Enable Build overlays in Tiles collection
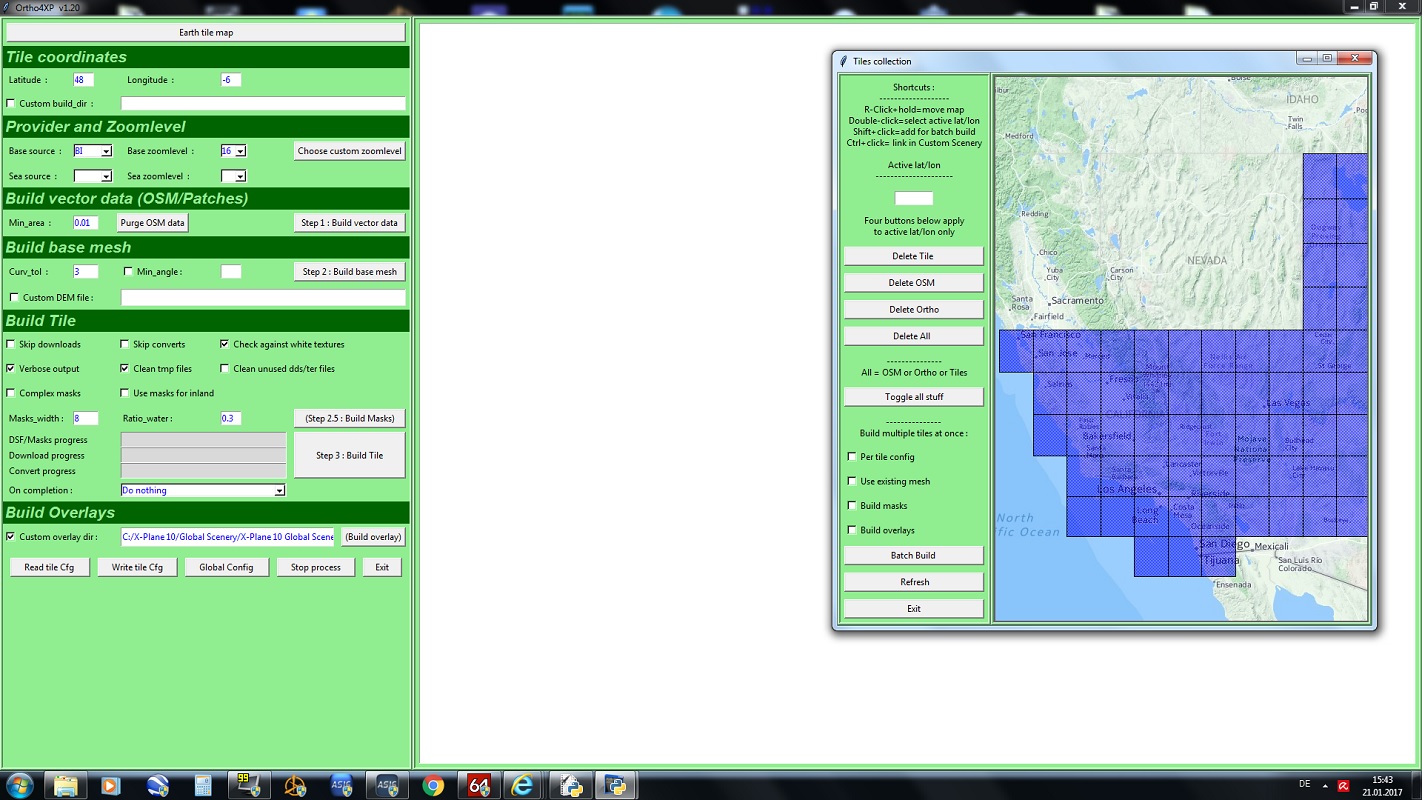This screenshot has width=1422, height=800. (x=851, y=530)
